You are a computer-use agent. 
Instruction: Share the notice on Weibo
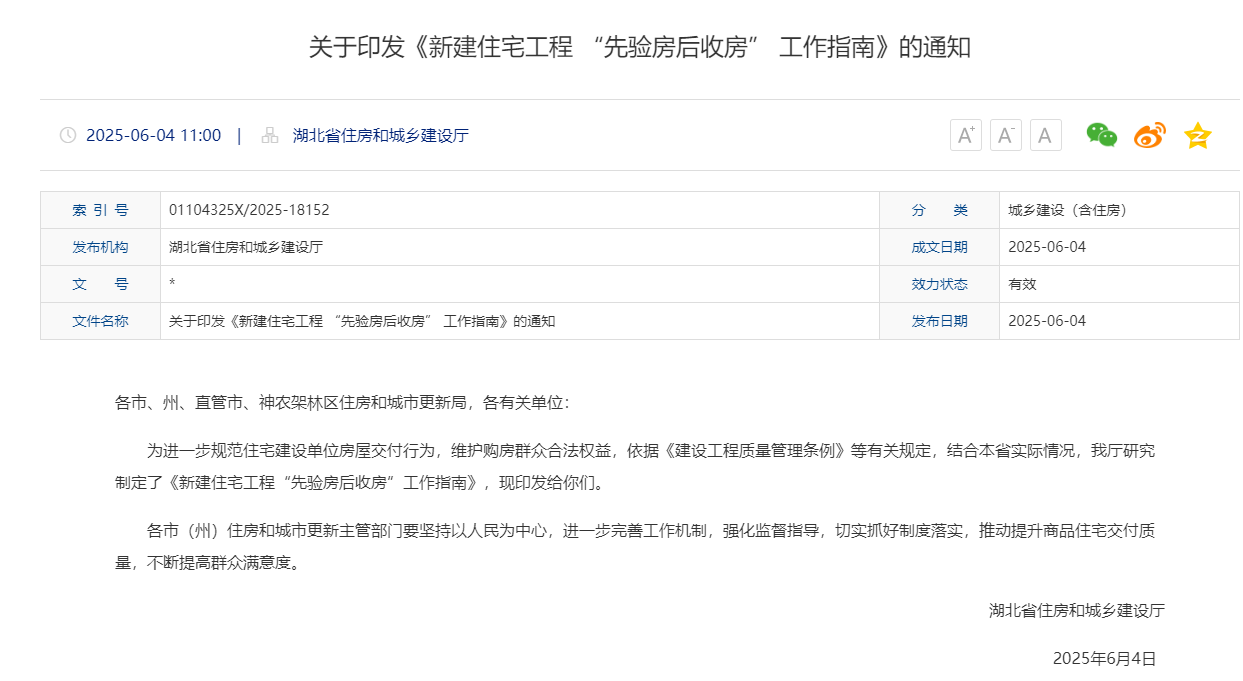(x=1149, y=135)
